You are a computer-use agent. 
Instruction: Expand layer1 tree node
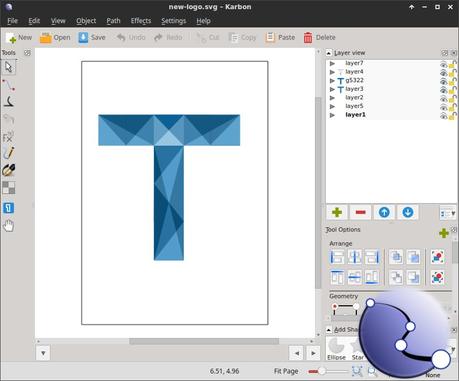click(x=332, y=115)
